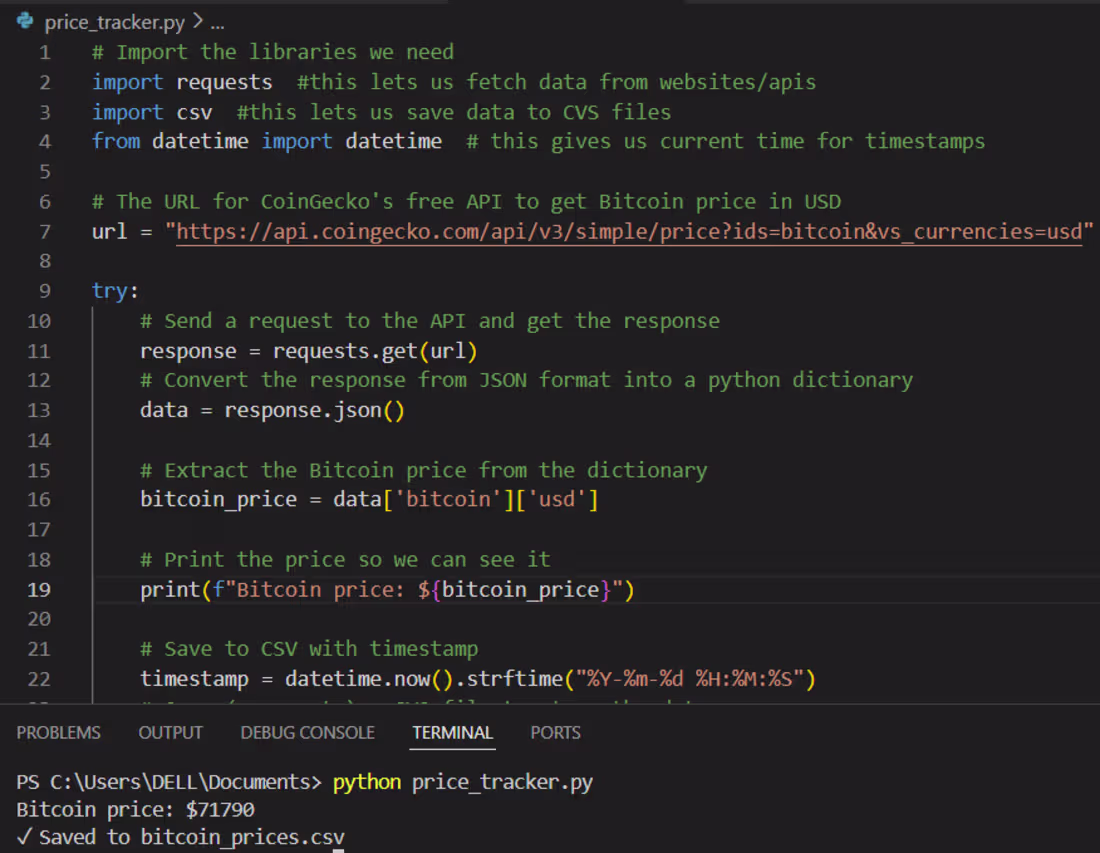Click line number 1 in gutter
1100x853 pixels.
45,53
